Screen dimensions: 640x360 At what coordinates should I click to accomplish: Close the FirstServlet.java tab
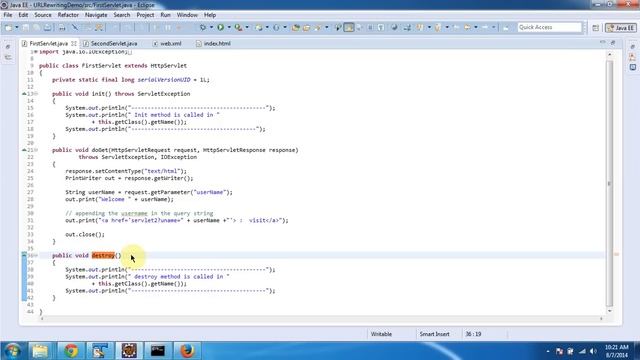pyautogui.click(x=74, y=43)
